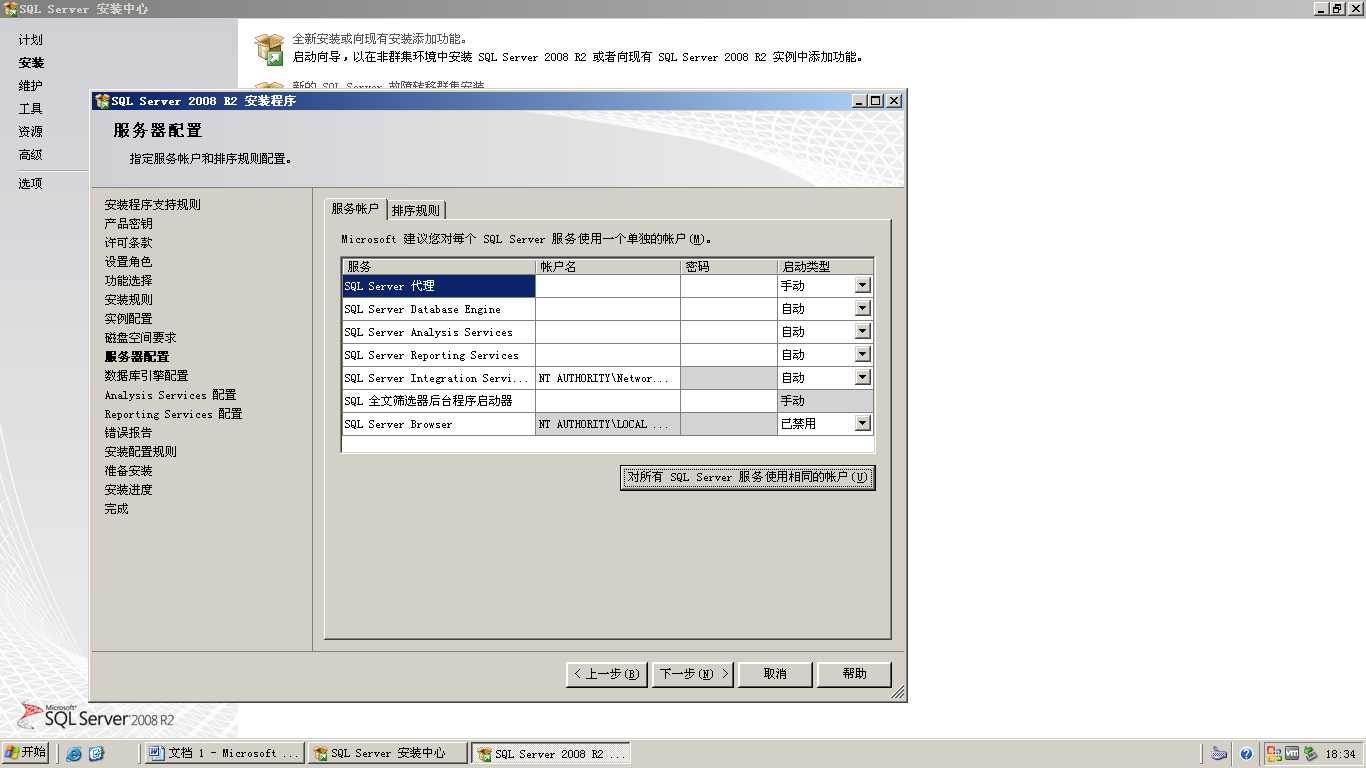Click 全新安装或向现有安装添加功能 link
Viewport: 1366px width, 768px height.
click(380, 39)
